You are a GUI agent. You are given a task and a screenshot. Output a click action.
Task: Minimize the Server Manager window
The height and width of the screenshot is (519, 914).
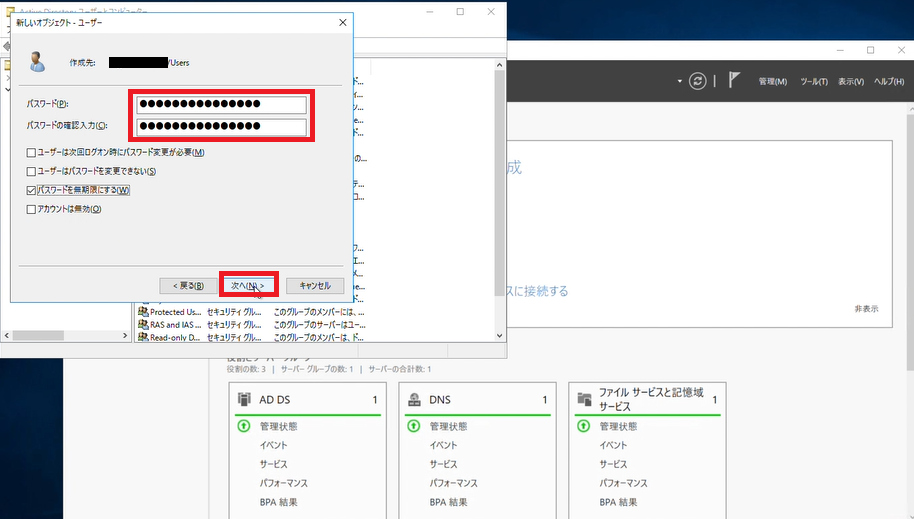point(840,51)
